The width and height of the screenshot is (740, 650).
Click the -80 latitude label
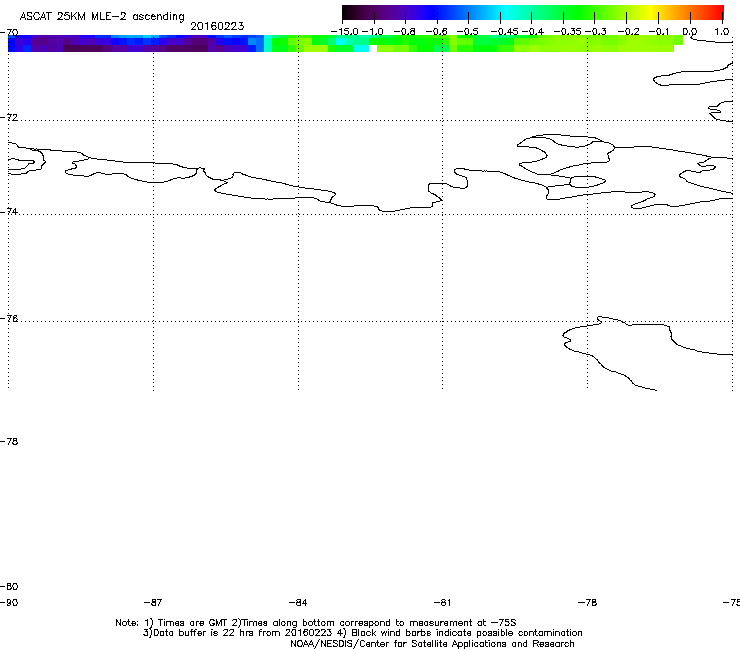coord(9,586)
